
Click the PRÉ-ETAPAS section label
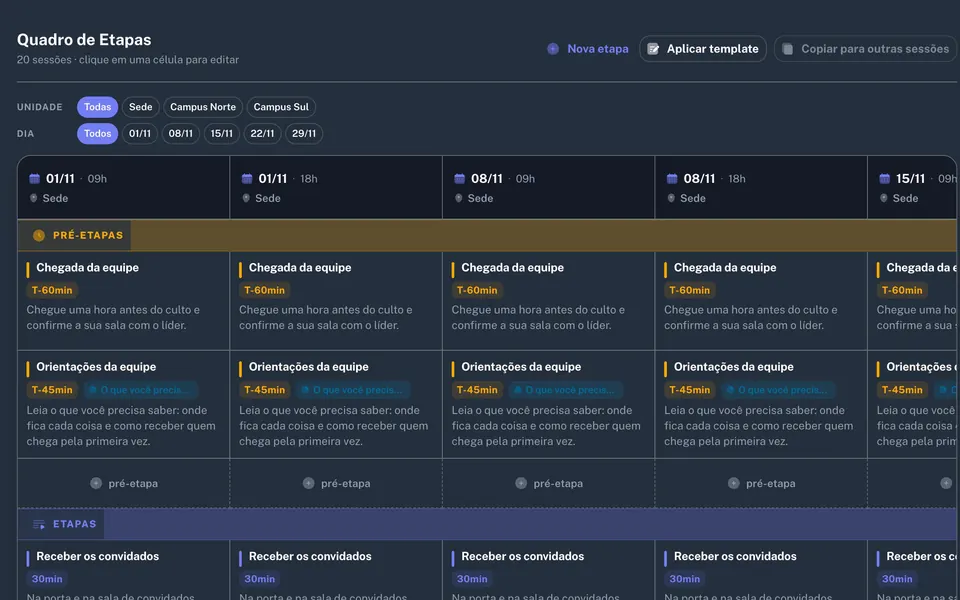(x=88, y=235)
